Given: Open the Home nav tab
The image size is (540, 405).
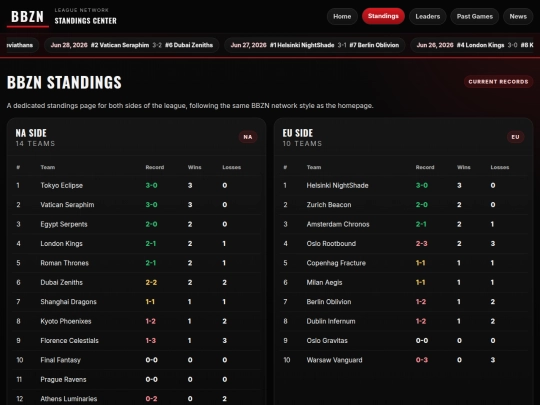Looking at the screenshot, I should pos(342,16).
